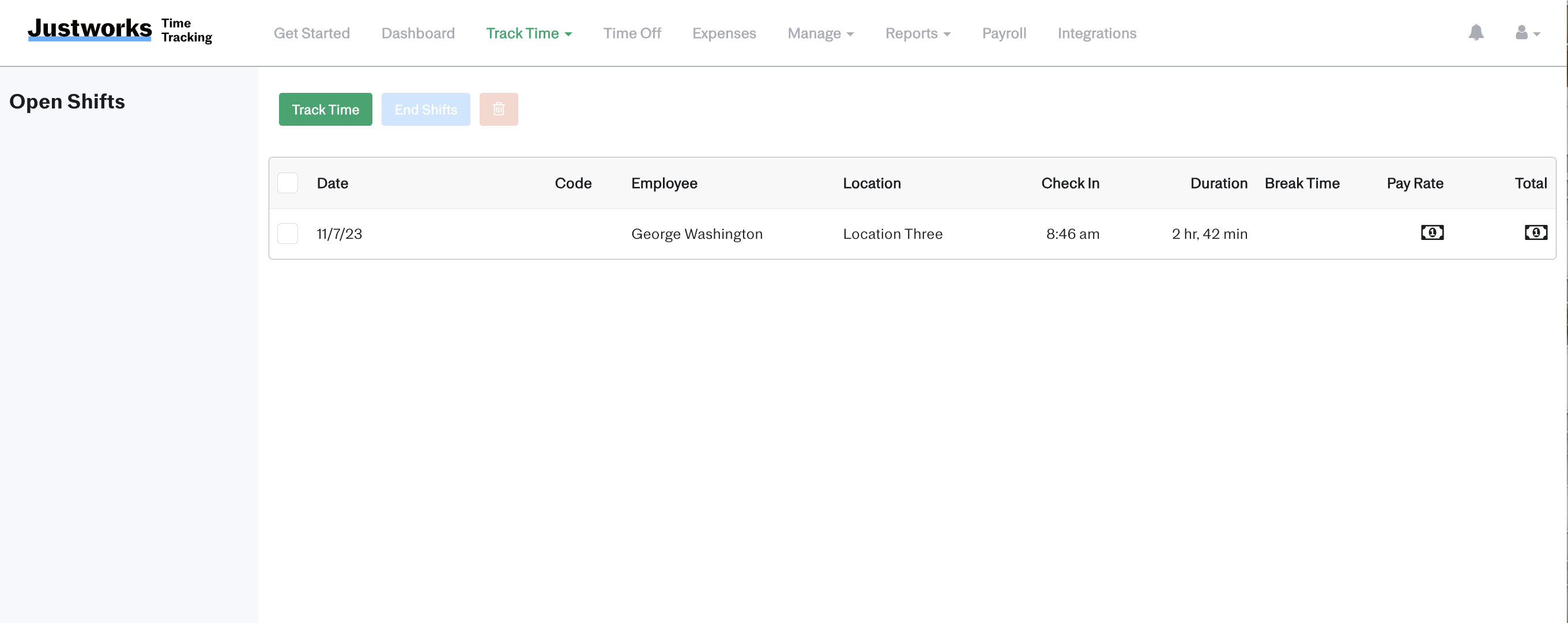
Task: Switch to the Dashboard tab
Action: click(417, 33)
